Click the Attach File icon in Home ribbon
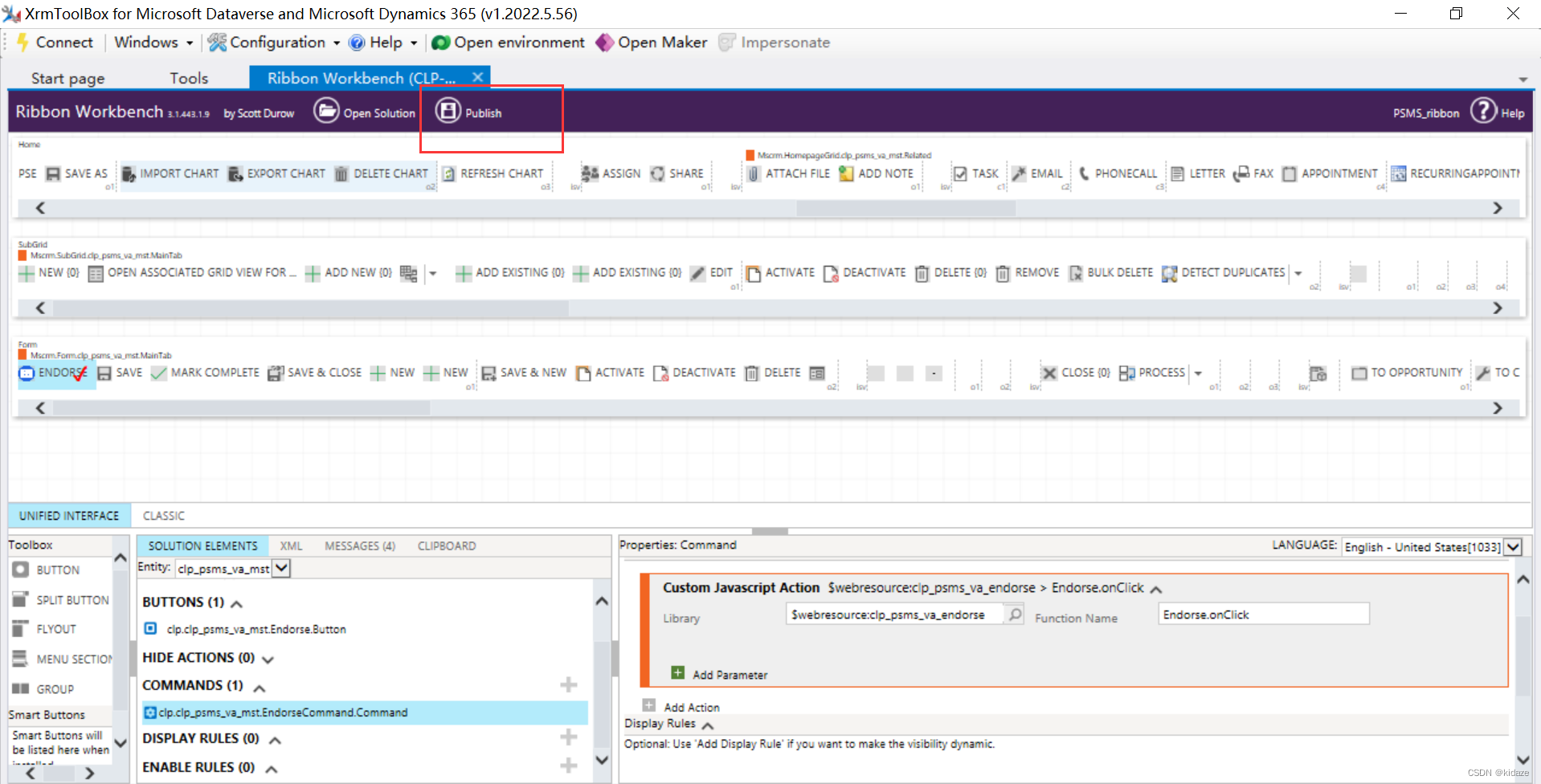 point(753,173)
